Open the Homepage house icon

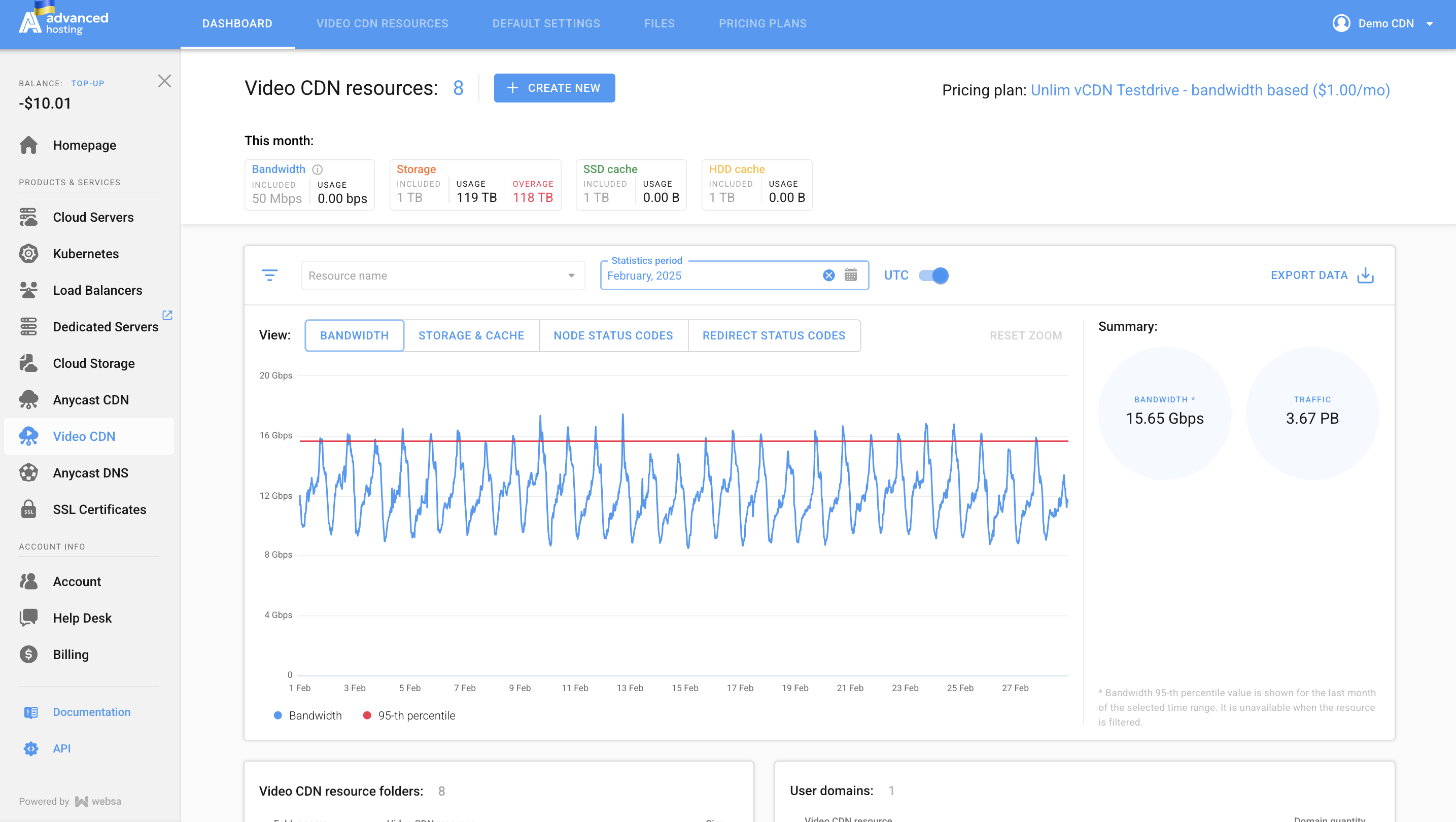(28, 145)
